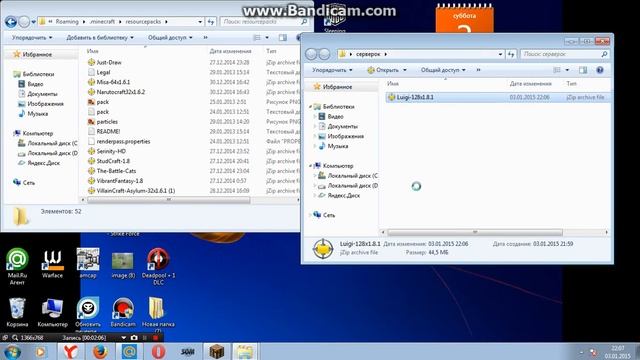Image resolution: width=640 pixels, height=360 pixels.
Task: Select the StudCraft-1.8 archive file
Action: (113, 161)
